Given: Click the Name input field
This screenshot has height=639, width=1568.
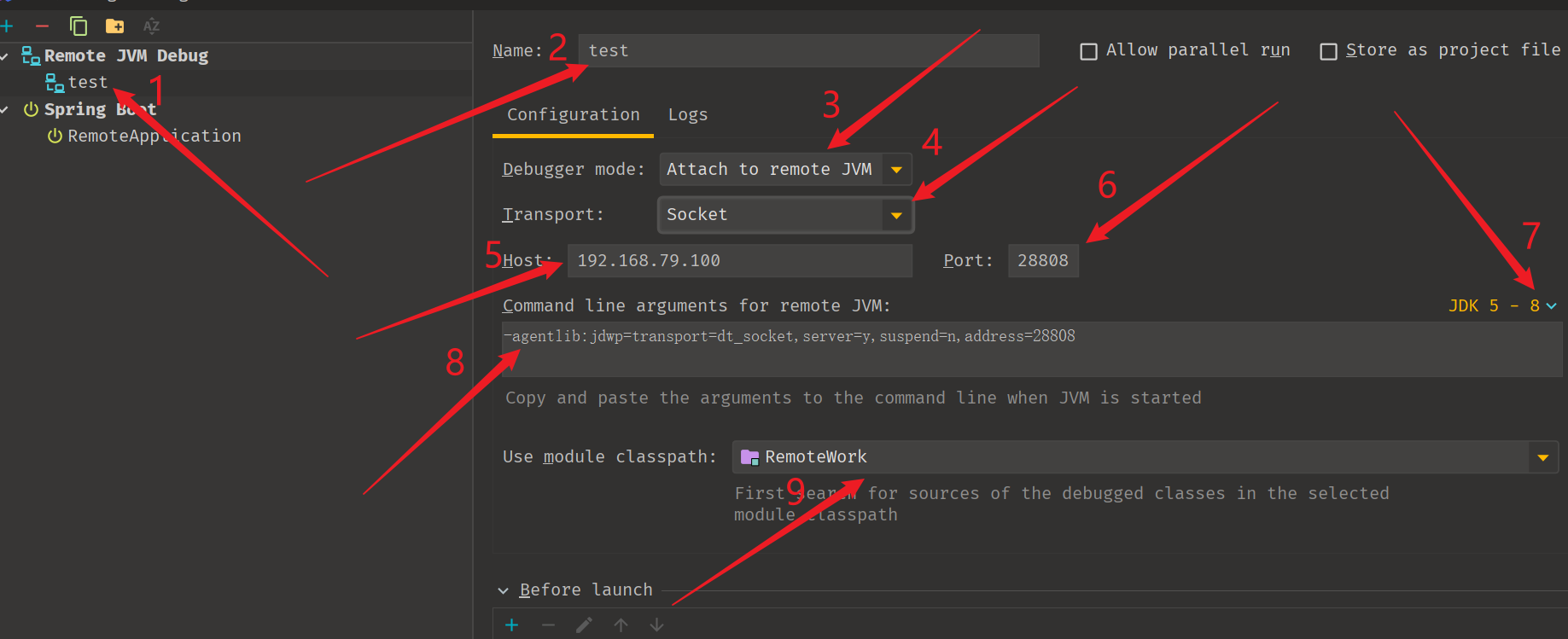Looking at the screenshot, I should click(x=808, y=50).
